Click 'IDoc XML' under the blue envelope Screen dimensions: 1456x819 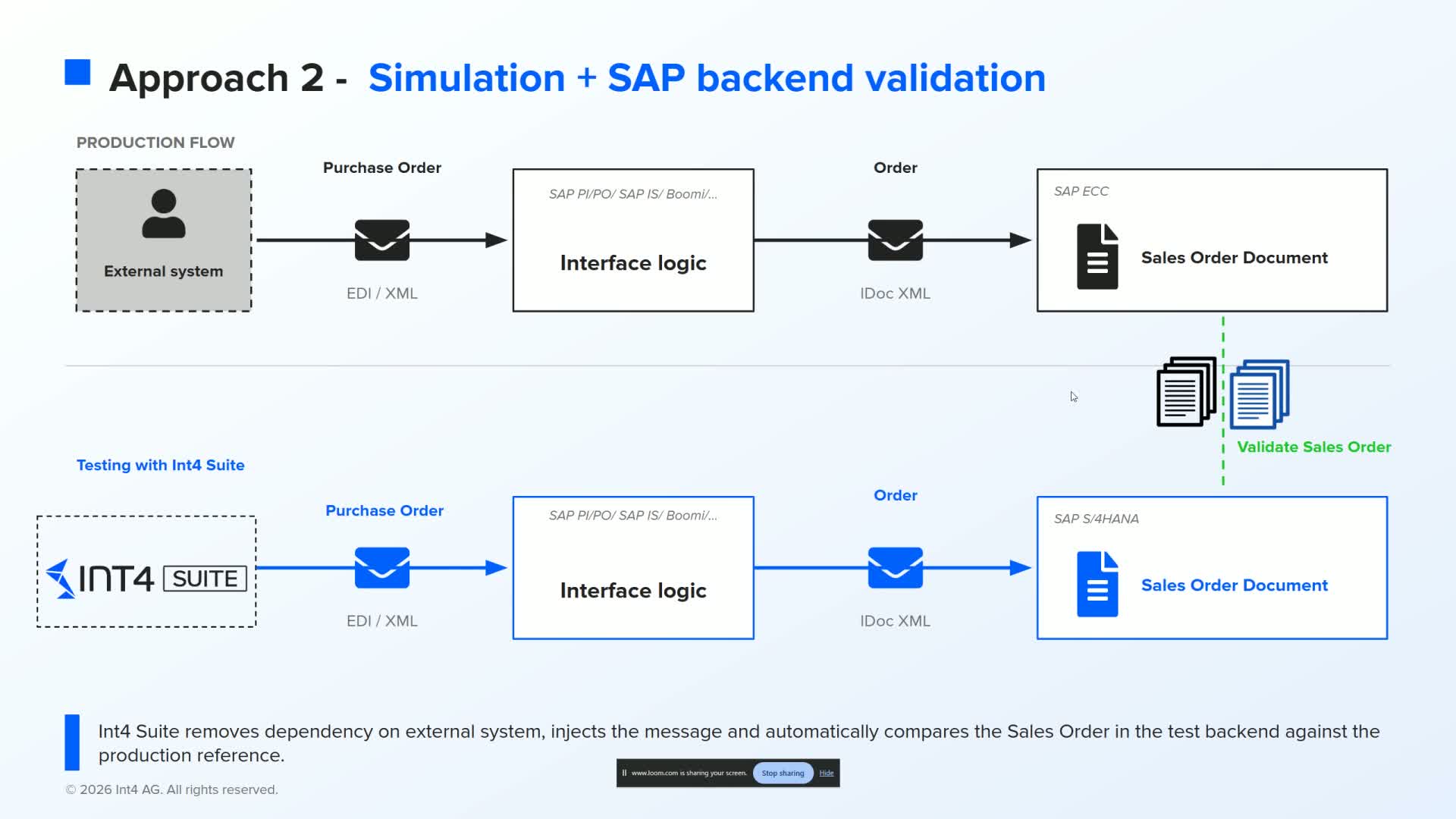[x=895, y=621]
